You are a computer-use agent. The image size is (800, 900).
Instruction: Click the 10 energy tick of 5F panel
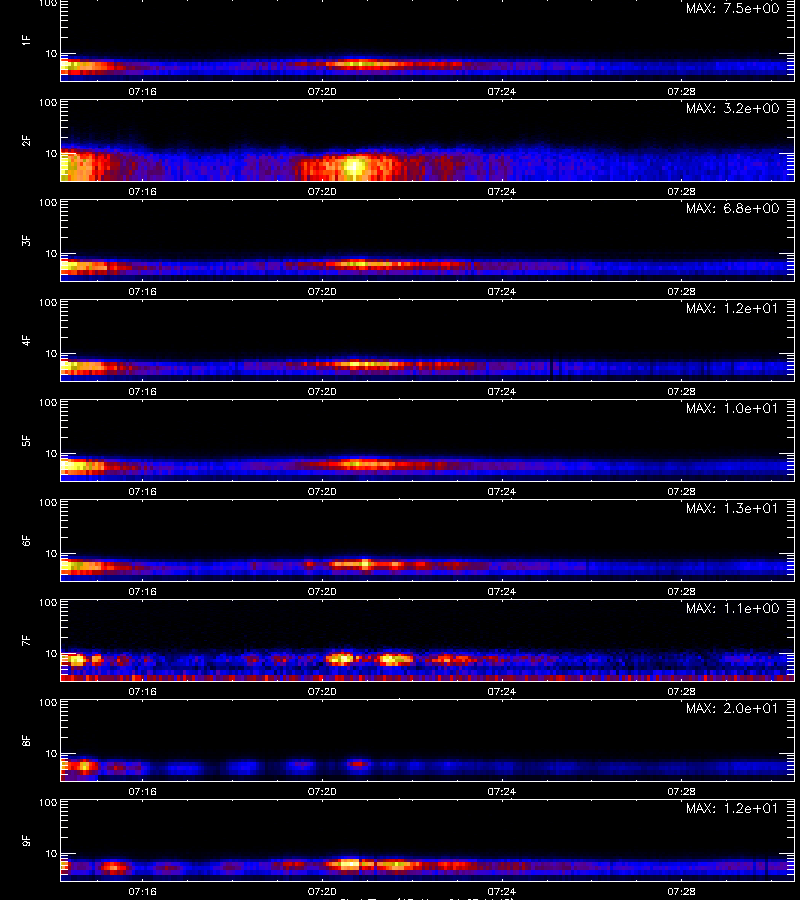52,453
